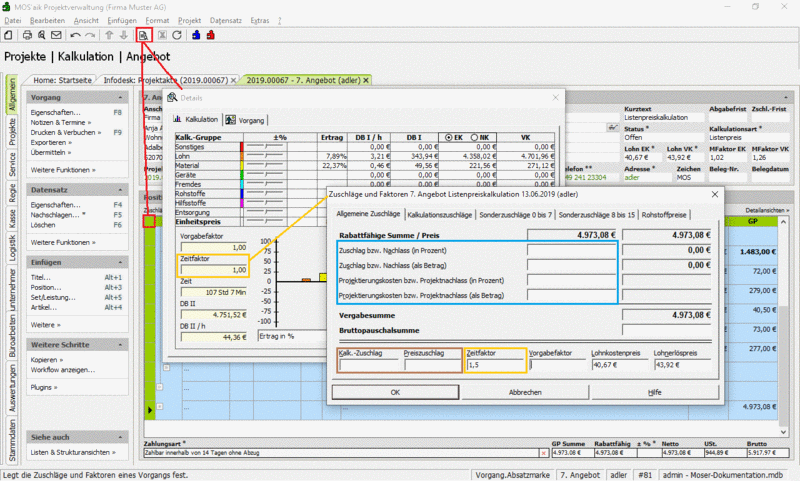Collapse the Datensatz panel
Screen dimensions: 800x481
pos(120,190)
